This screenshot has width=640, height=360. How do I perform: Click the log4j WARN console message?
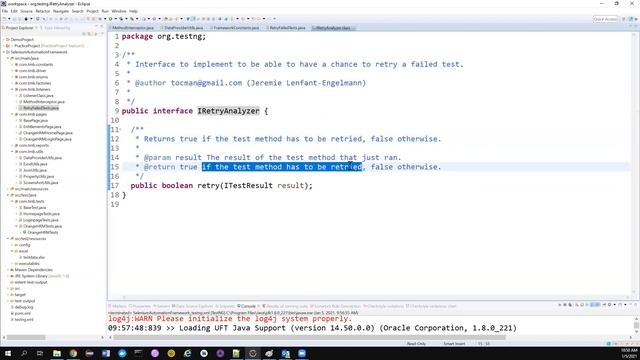coord(230,318)
